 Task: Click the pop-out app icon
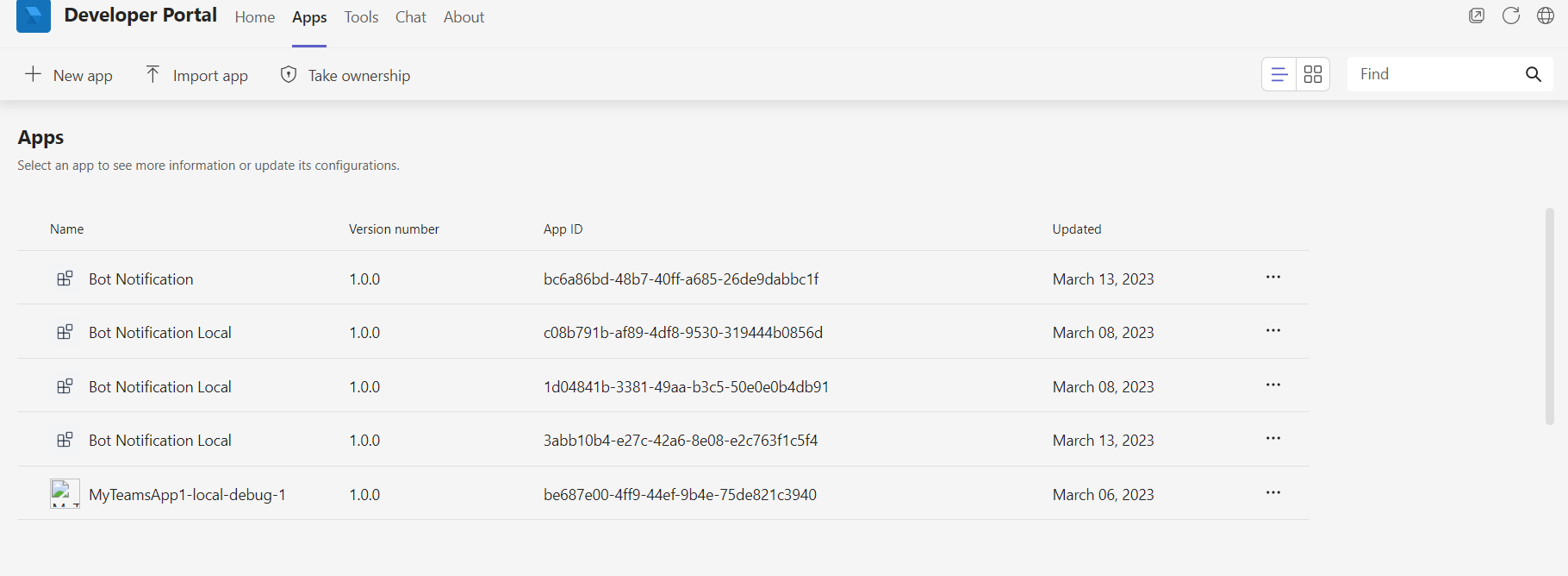[x=1477, y=16]
